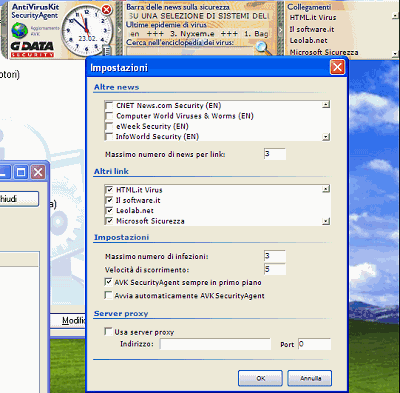Check Avvia automaticamente AVK SecurityAgent
400x393 pixels.
(x=108, y=295)
